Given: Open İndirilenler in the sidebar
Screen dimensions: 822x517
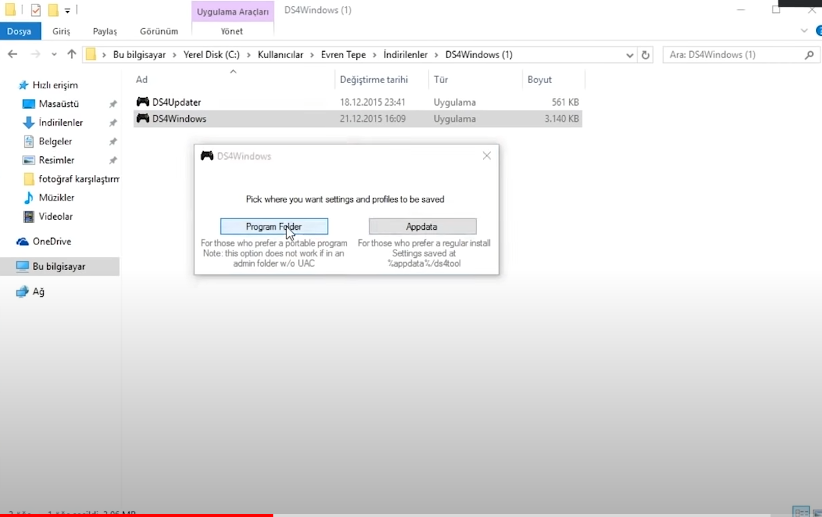Looking at the screenshot, I should pyautogui.click(x=61, y=123).
